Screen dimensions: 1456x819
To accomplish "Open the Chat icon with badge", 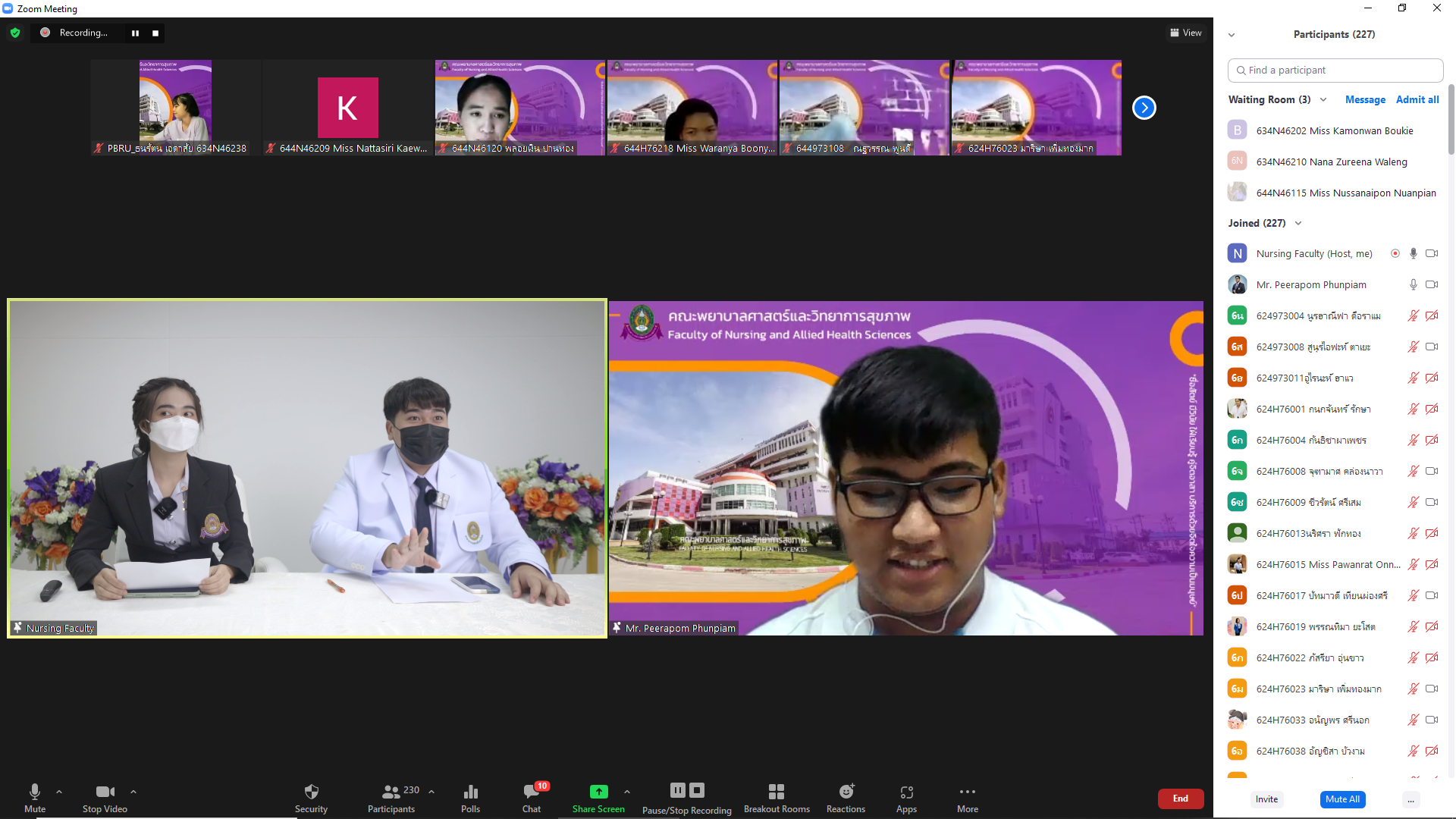I will pos(531,792).
